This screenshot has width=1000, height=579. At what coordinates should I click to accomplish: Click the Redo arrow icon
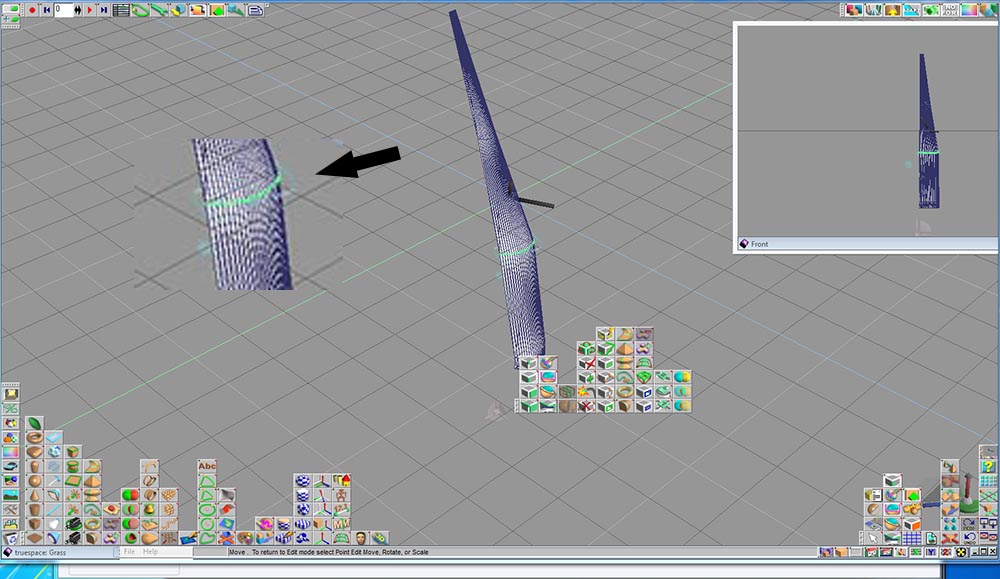coord(970,524)
